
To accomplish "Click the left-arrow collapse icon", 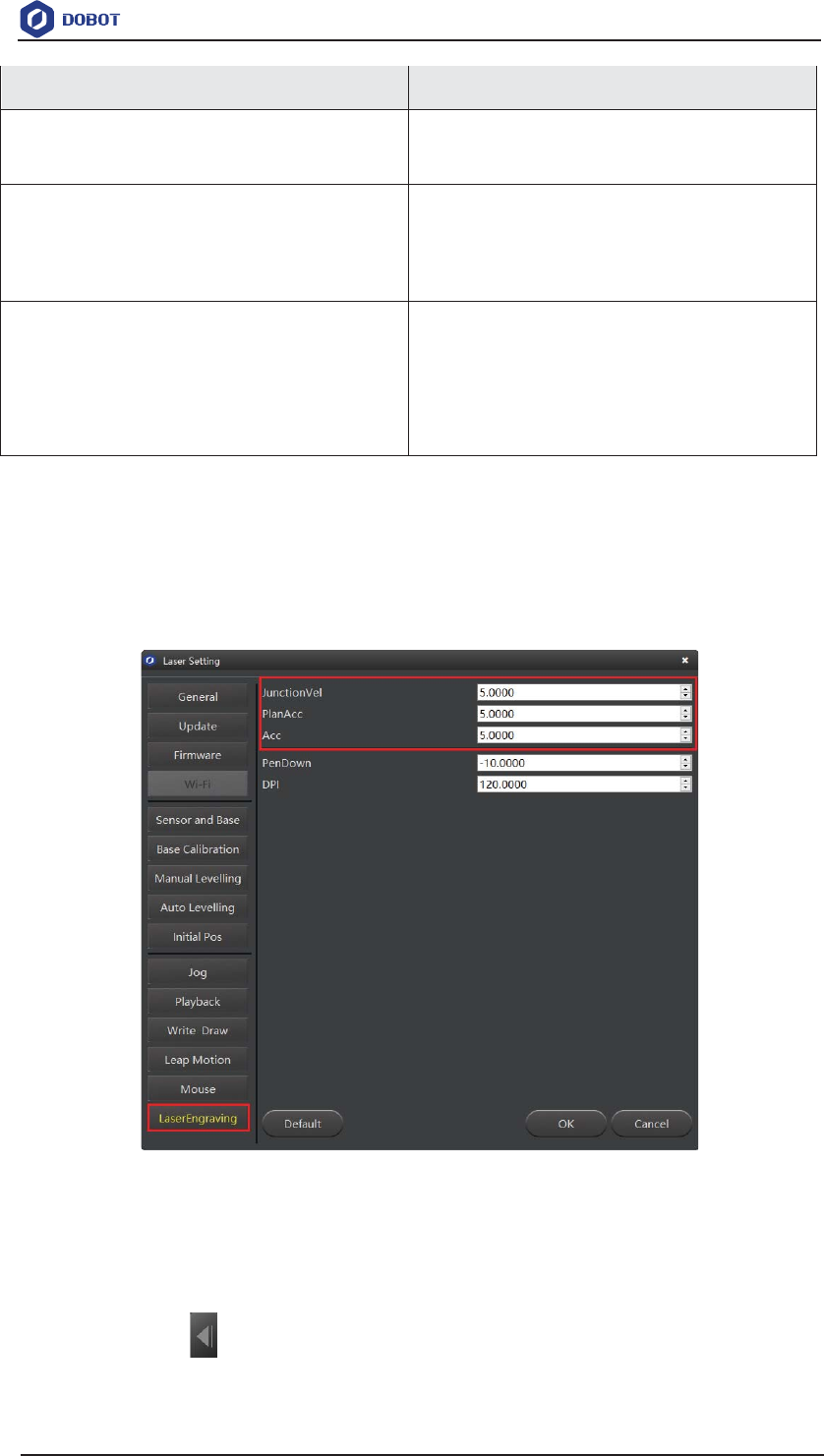I will tap(204, 1337).
